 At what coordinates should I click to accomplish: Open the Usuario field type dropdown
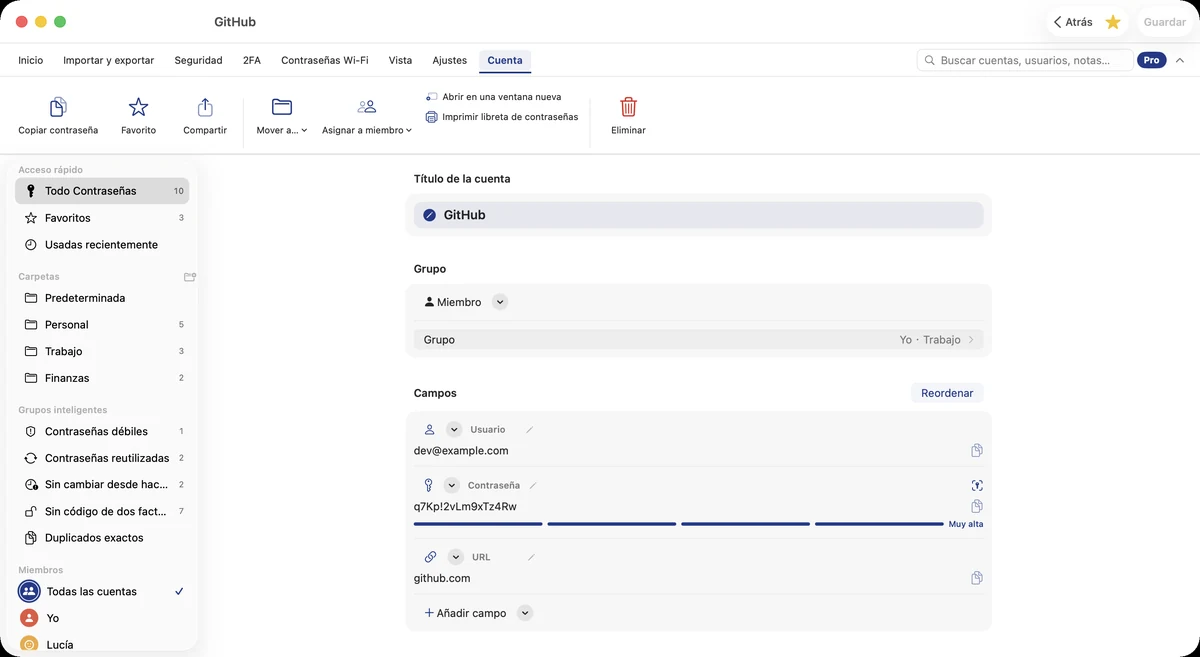pyautogui.click(x=454, y=430)
